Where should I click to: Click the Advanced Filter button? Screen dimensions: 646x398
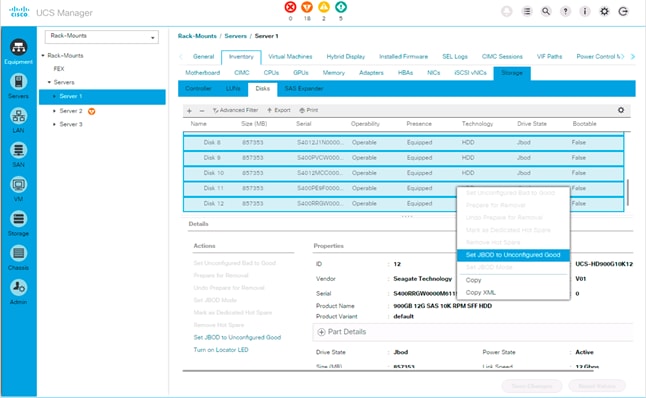pos(236,110)
